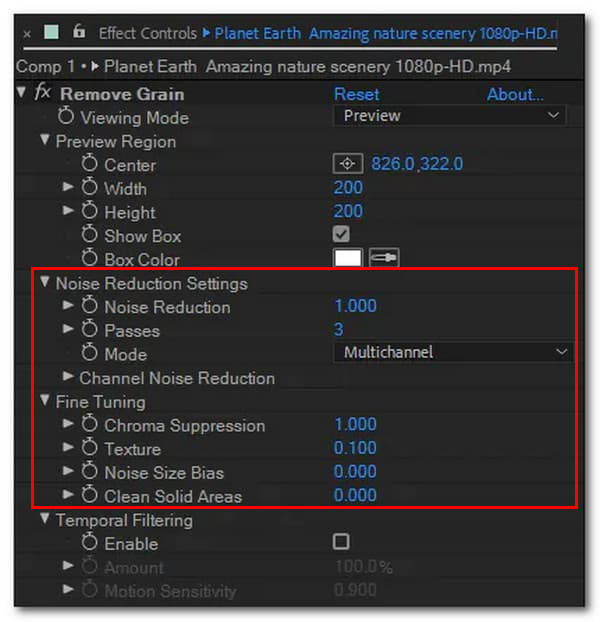Image resolution: width=600 pixels, height=622 pixels.
Task: Select the Effect Controls panel tab
Action: pos(148,33)
